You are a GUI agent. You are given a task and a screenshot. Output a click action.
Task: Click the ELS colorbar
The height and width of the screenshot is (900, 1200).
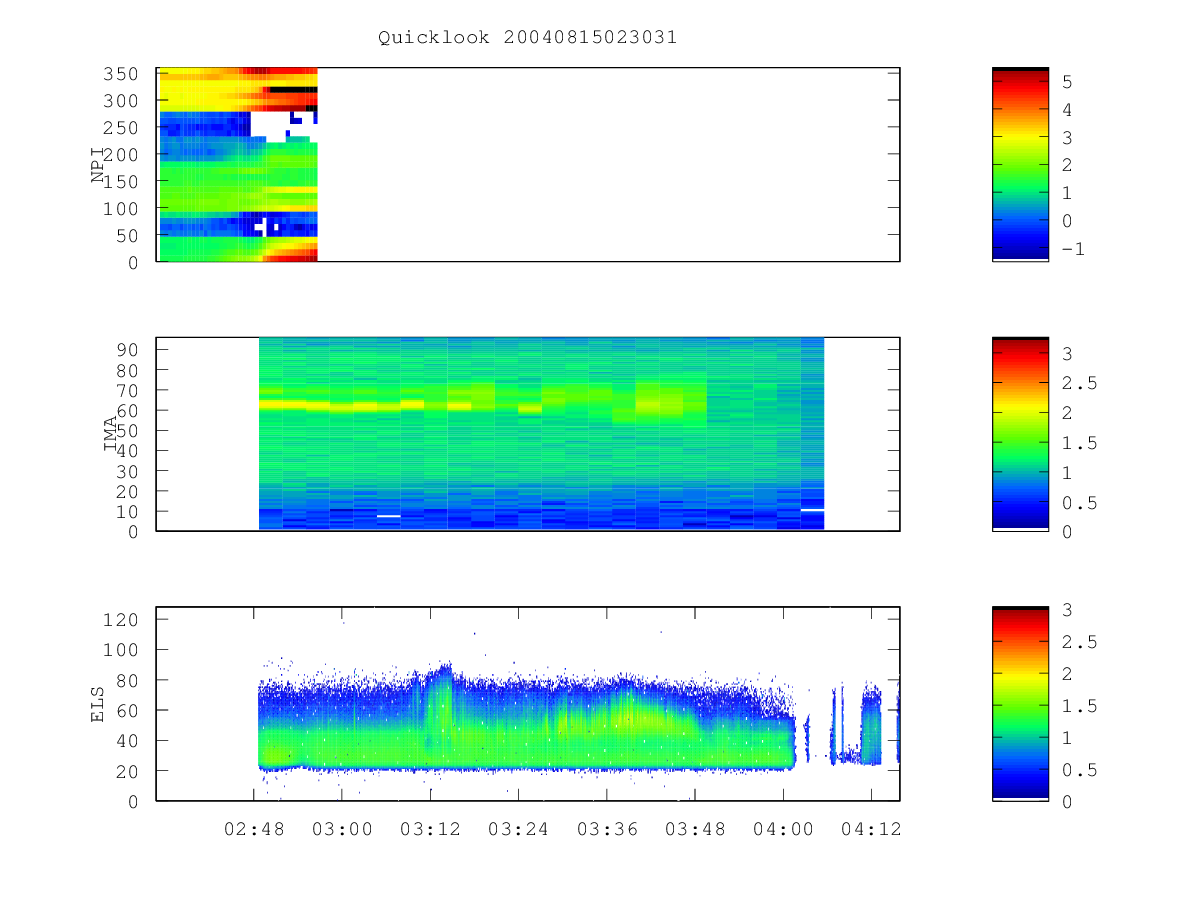(x=1020, y=703)
